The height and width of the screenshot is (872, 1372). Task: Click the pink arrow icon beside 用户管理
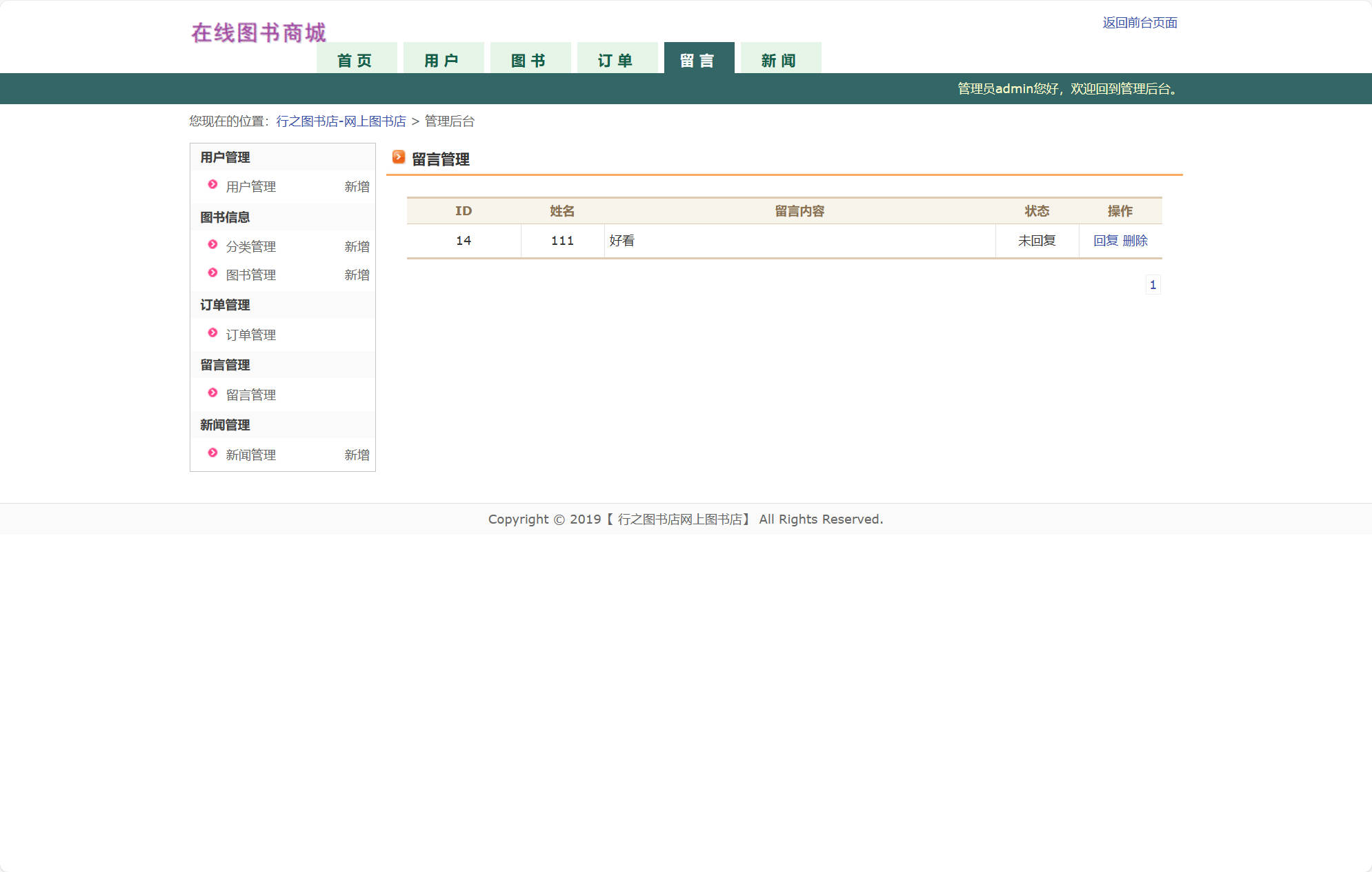[212, 185]
